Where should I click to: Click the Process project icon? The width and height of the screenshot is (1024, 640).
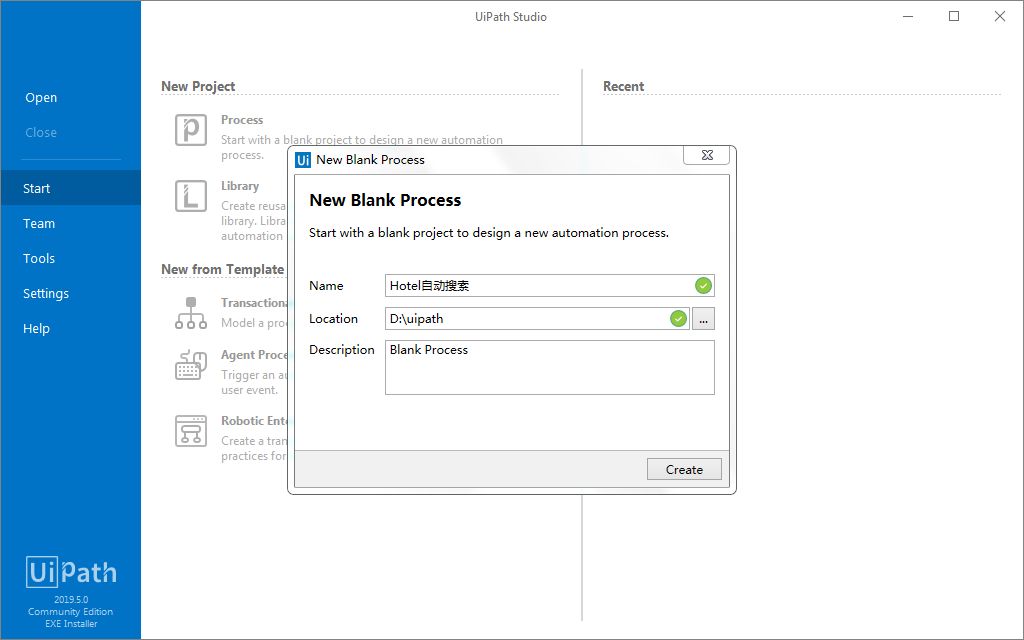pyautogui.click(x=191, y=129)
